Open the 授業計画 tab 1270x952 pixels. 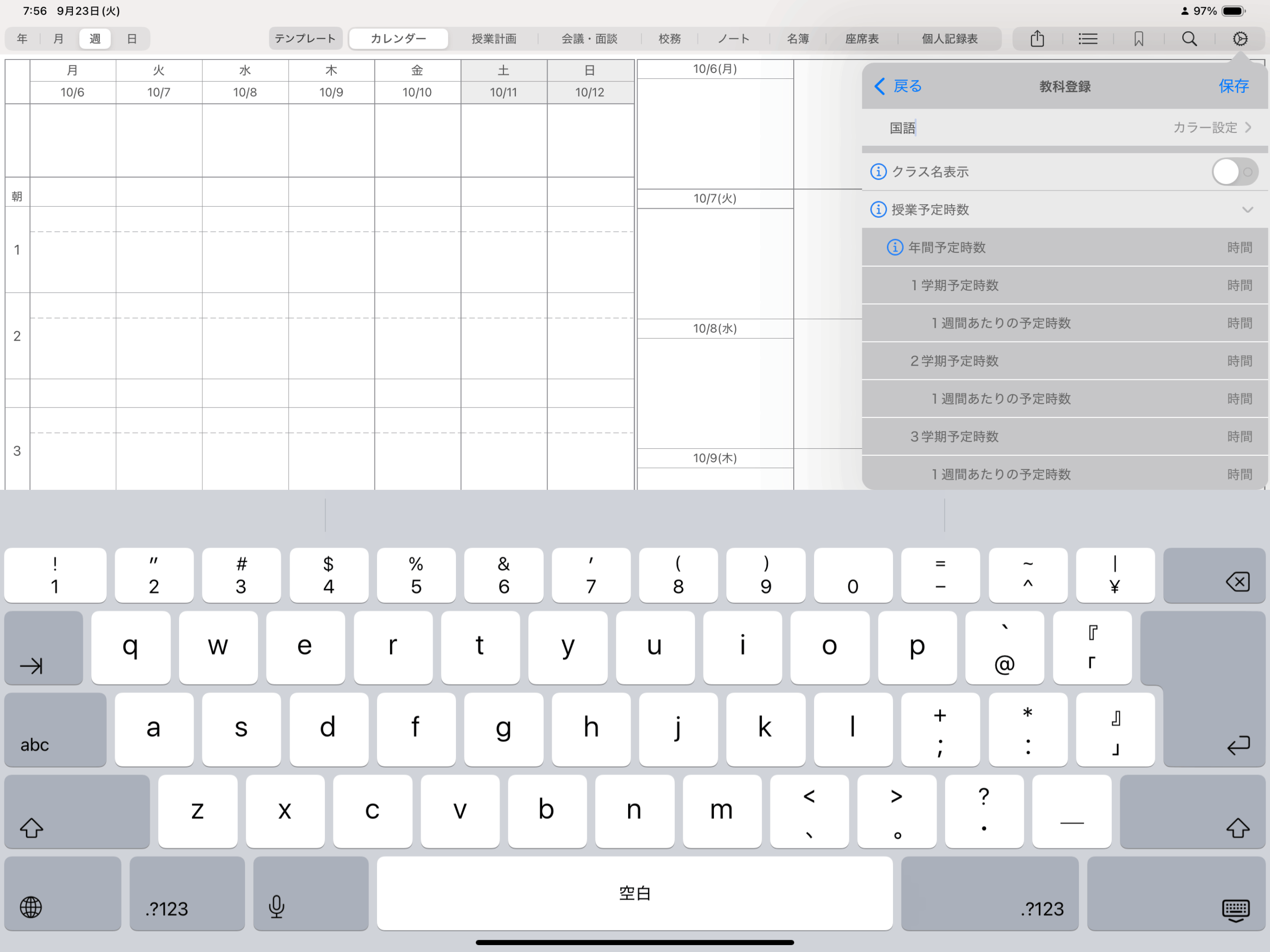point(493,39)
